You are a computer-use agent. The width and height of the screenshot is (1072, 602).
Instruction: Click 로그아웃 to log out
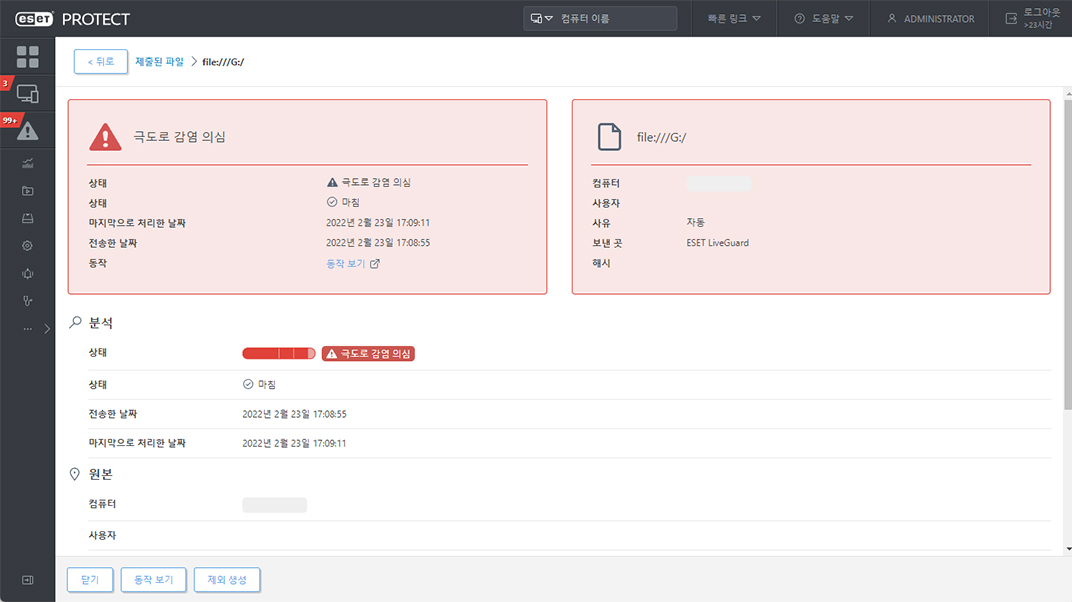point(1033,18)
